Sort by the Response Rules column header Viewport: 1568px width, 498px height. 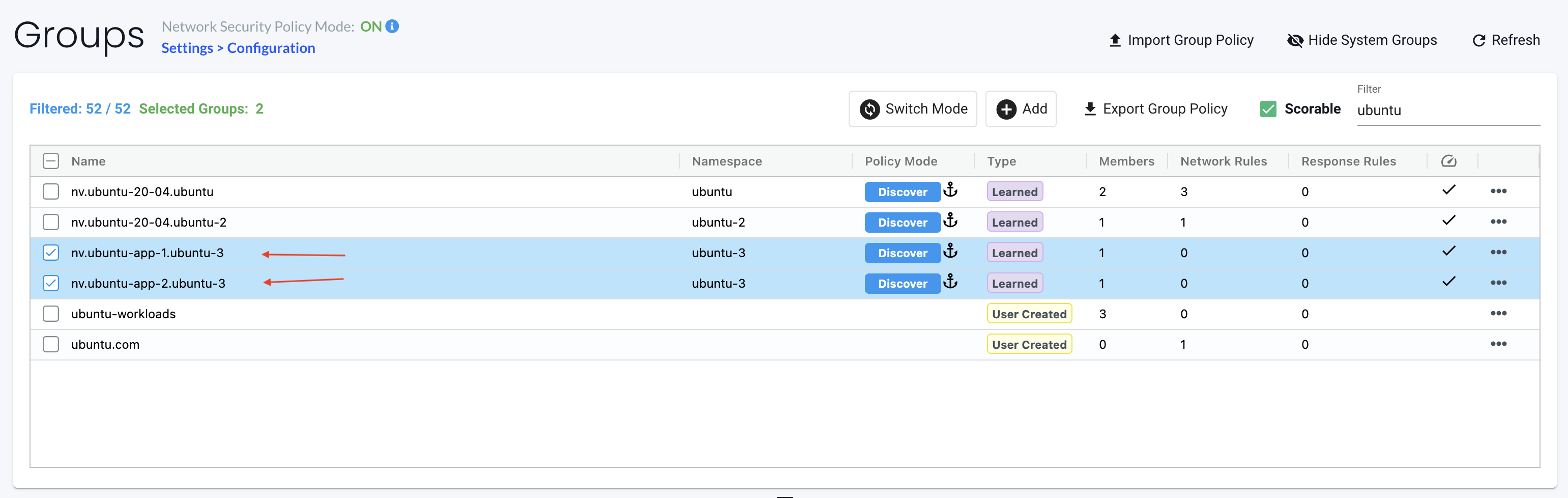tap(1348, 161)
